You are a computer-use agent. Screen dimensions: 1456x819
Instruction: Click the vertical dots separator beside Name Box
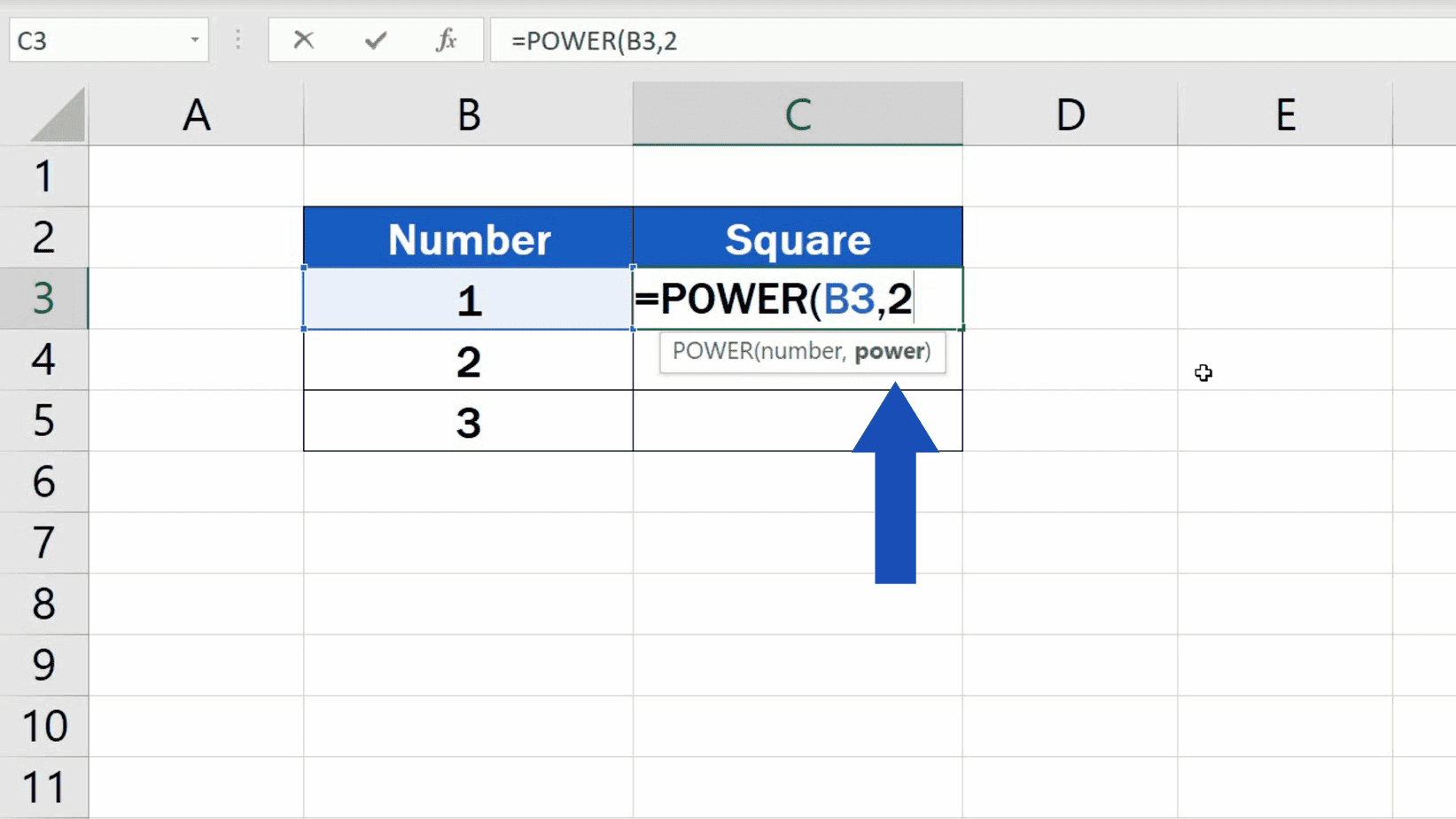(237, 40)
